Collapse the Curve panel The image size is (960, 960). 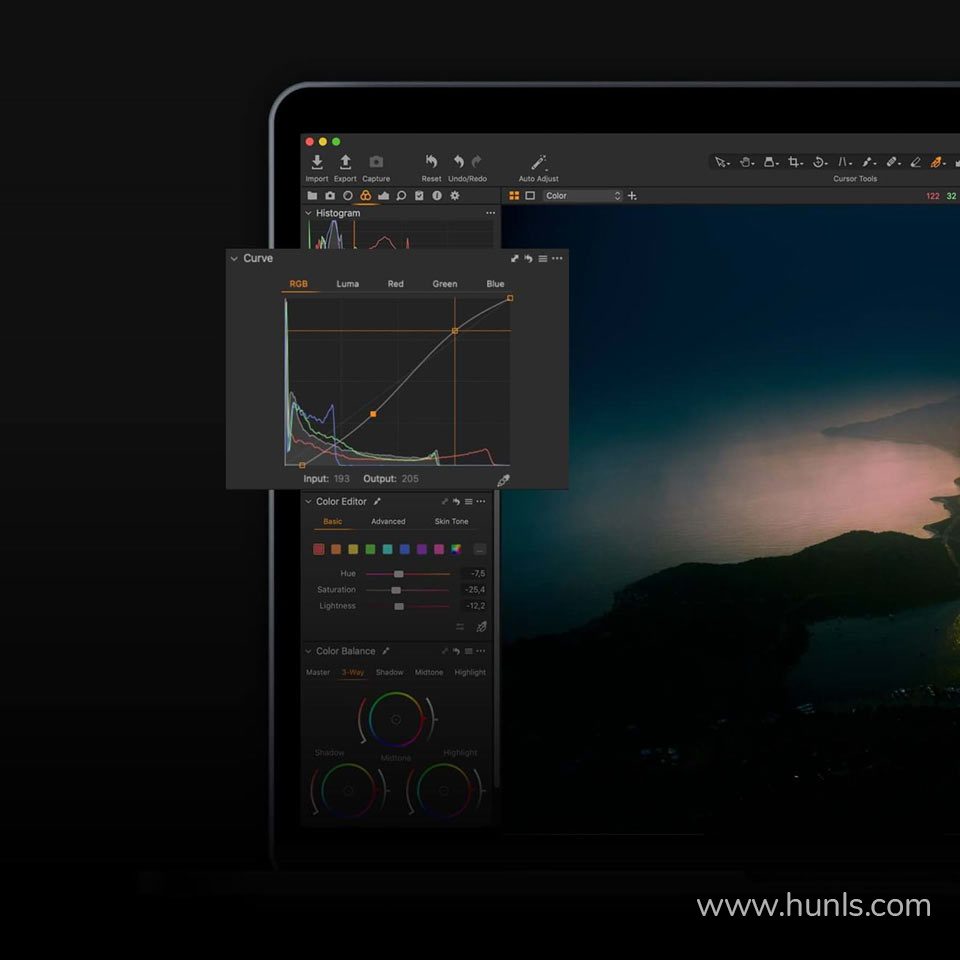[234, 259]
